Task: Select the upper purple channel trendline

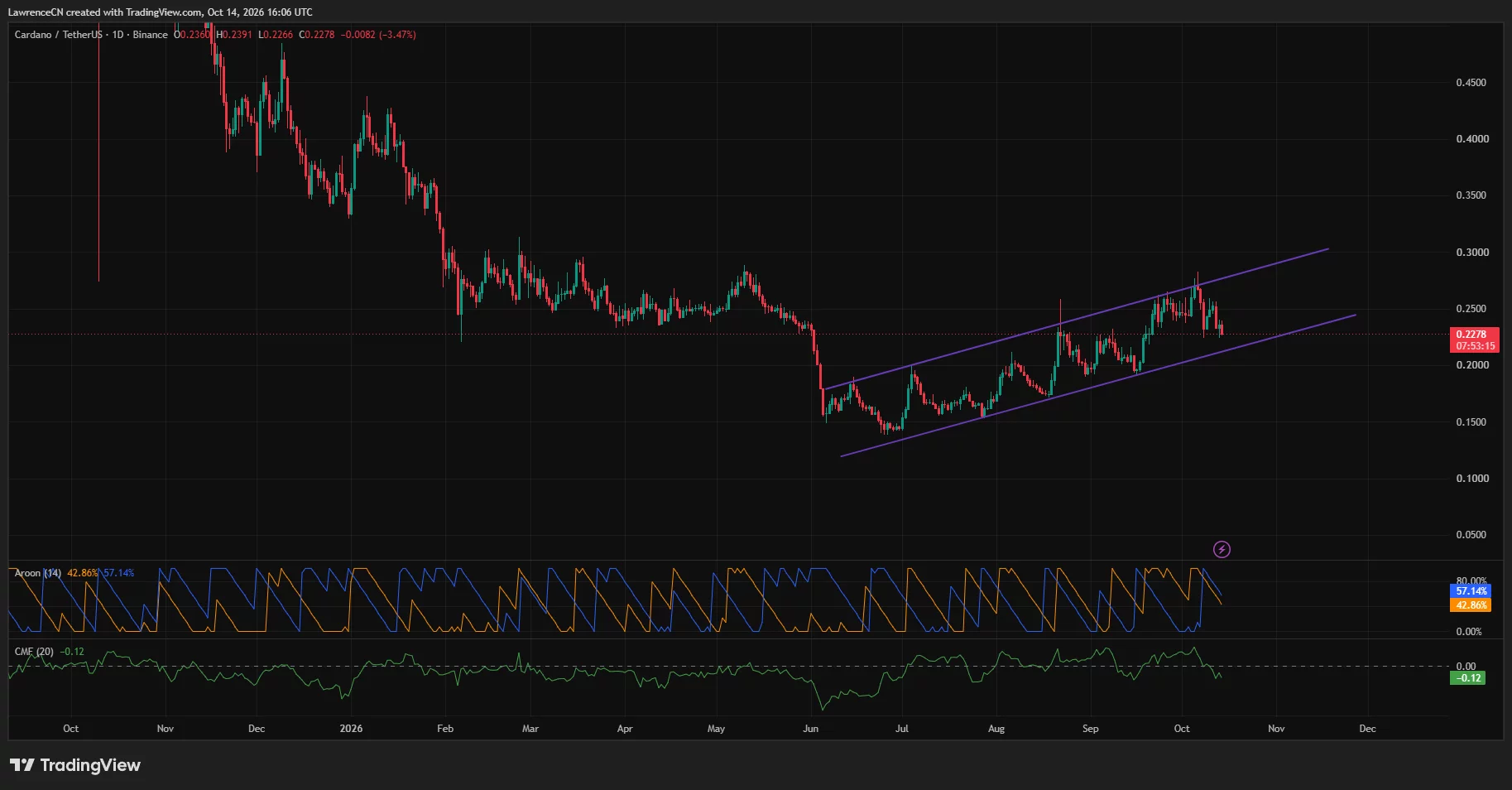Action: [1076, 318]
